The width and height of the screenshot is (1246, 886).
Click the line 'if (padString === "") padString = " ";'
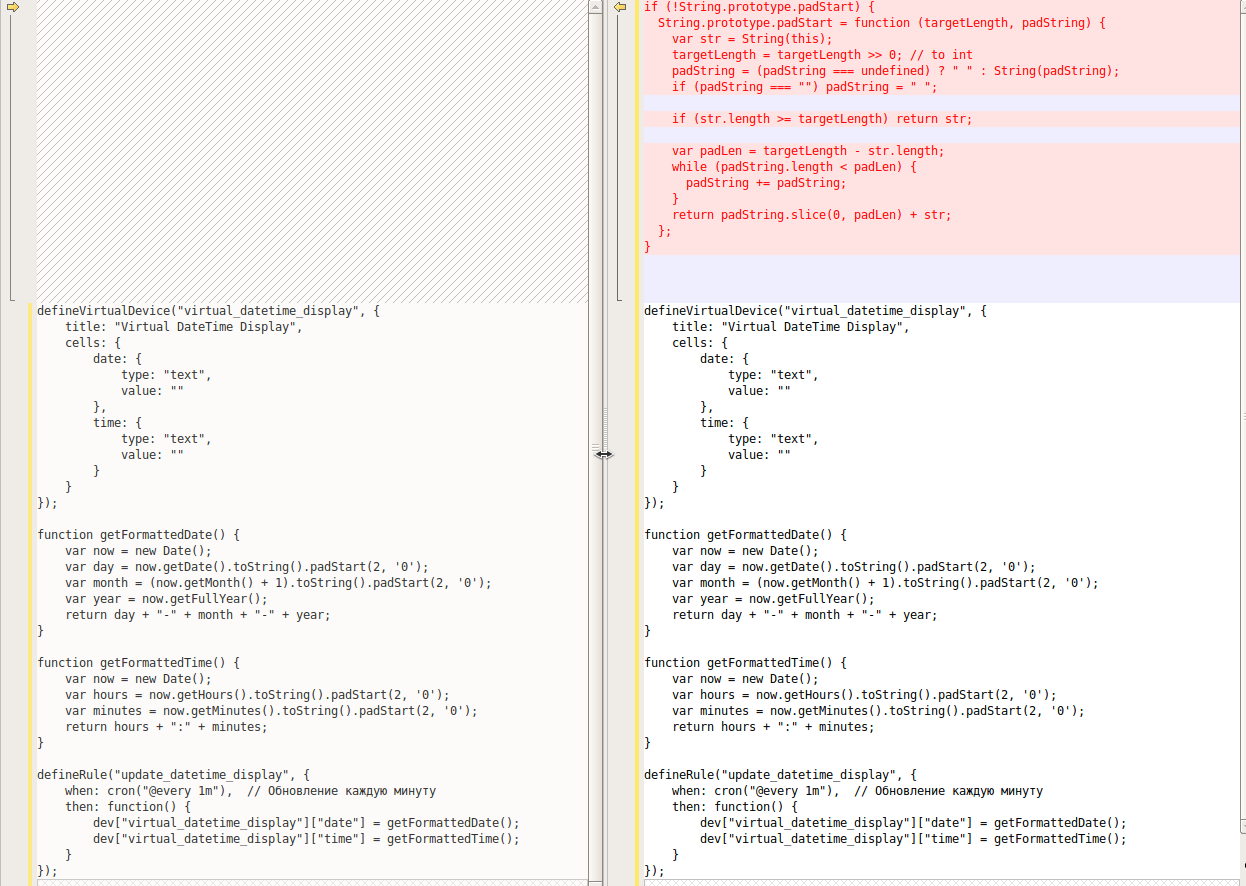coord(804,87)
